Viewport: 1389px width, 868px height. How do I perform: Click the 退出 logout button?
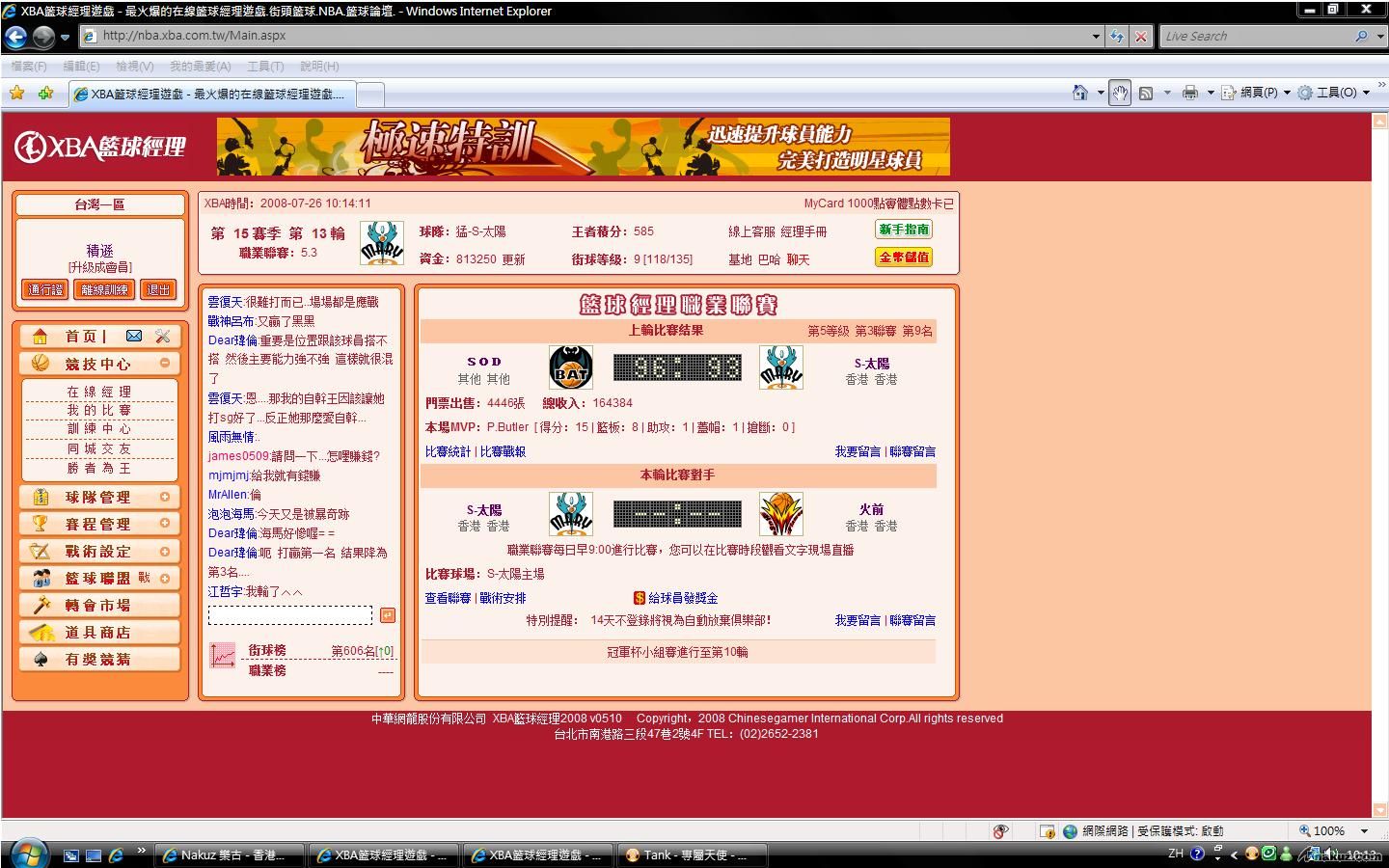(x=158, y=289)
